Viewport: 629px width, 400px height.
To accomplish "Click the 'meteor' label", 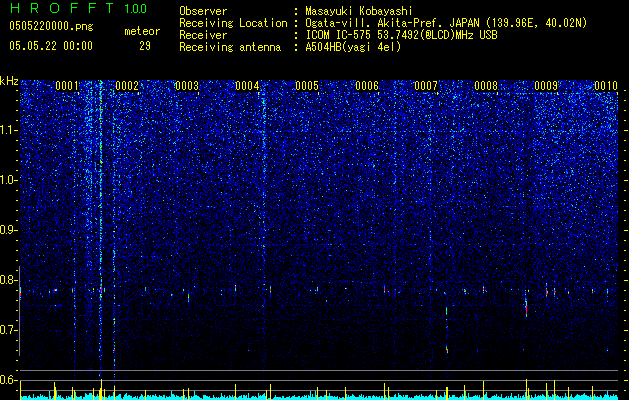I will pyautogui.click(x=142, y=31).
